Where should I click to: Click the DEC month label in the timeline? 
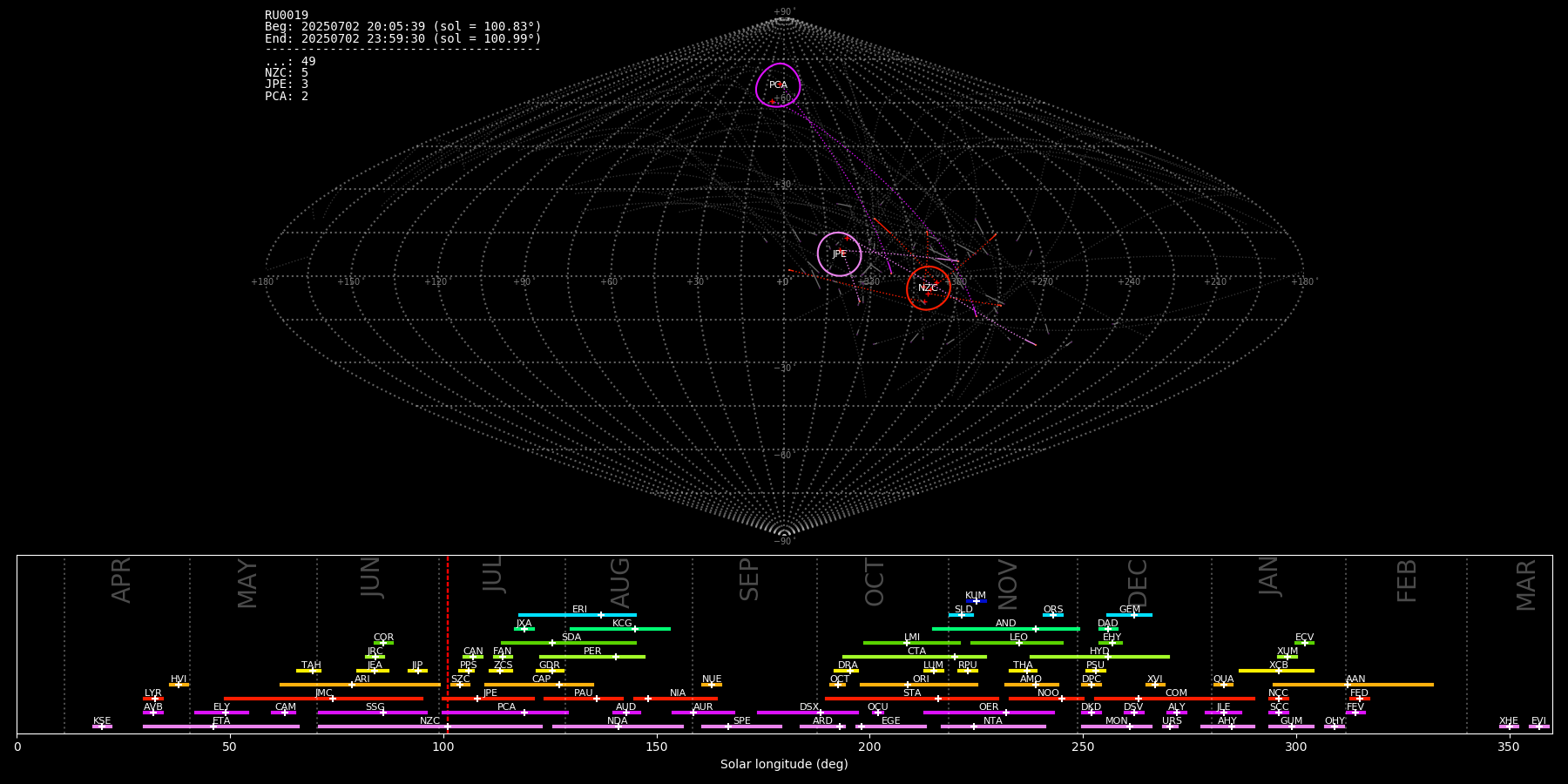point(1138,583)
